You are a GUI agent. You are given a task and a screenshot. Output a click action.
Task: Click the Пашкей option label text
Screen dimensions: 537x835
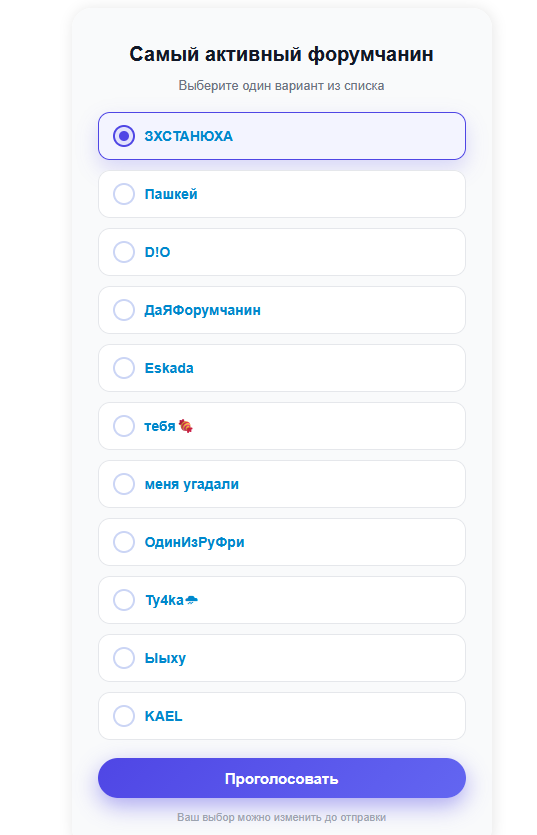click(171, 194)
